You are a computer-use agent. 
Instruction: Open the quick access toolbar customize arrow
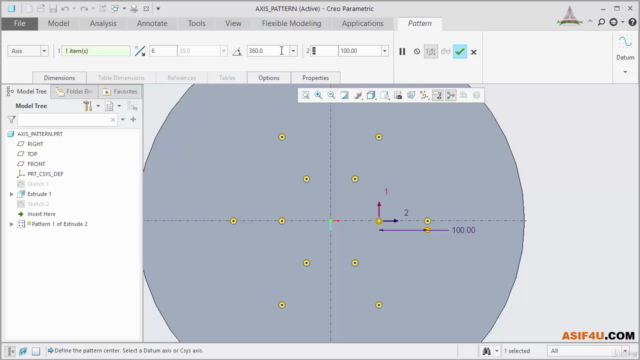158,9
